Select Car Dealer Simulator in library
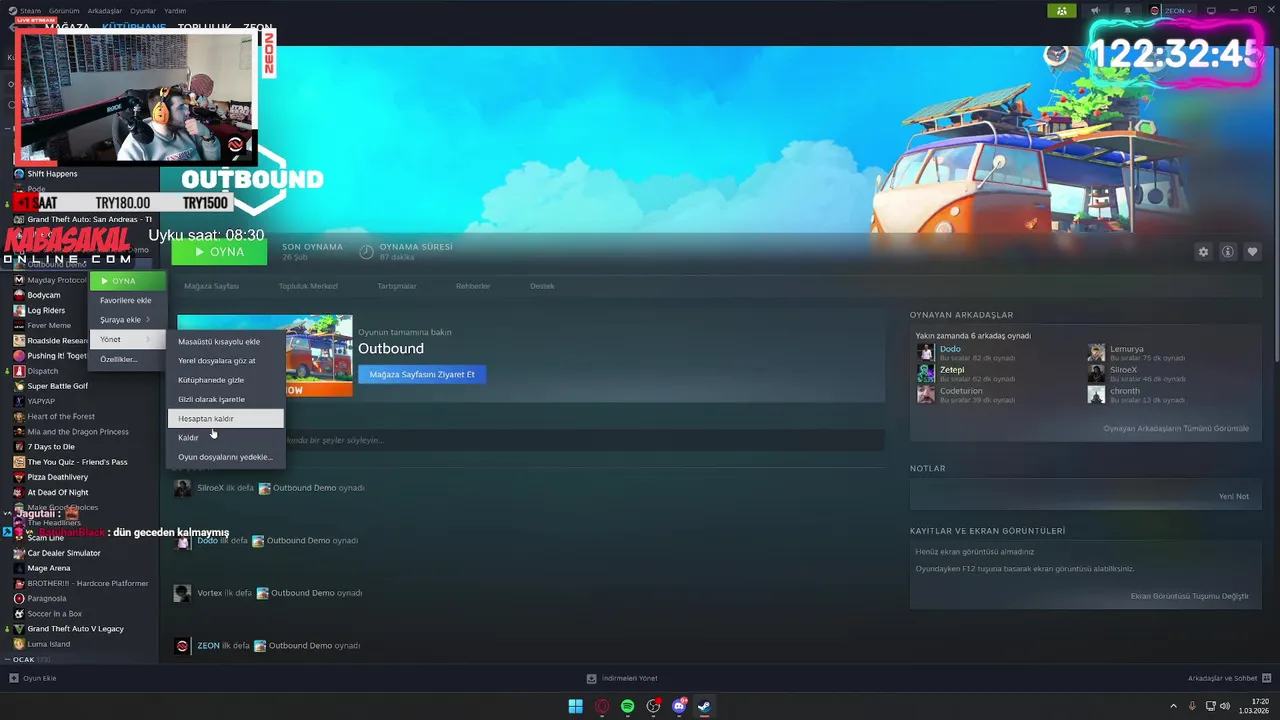1280x720 pixels. (x=64, y=553)
